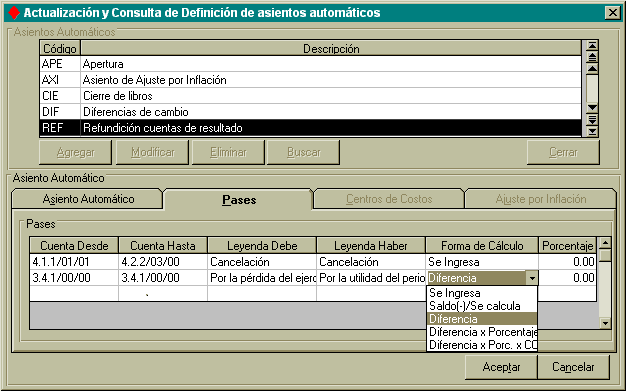
Task: Click the Cuenta Hasta column header
Action: click(x=163, y=246)
